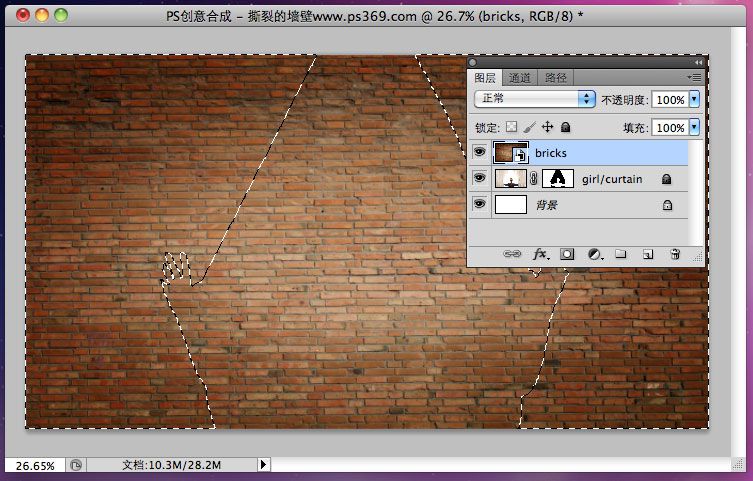Click the link layers icon

[512, 253]
